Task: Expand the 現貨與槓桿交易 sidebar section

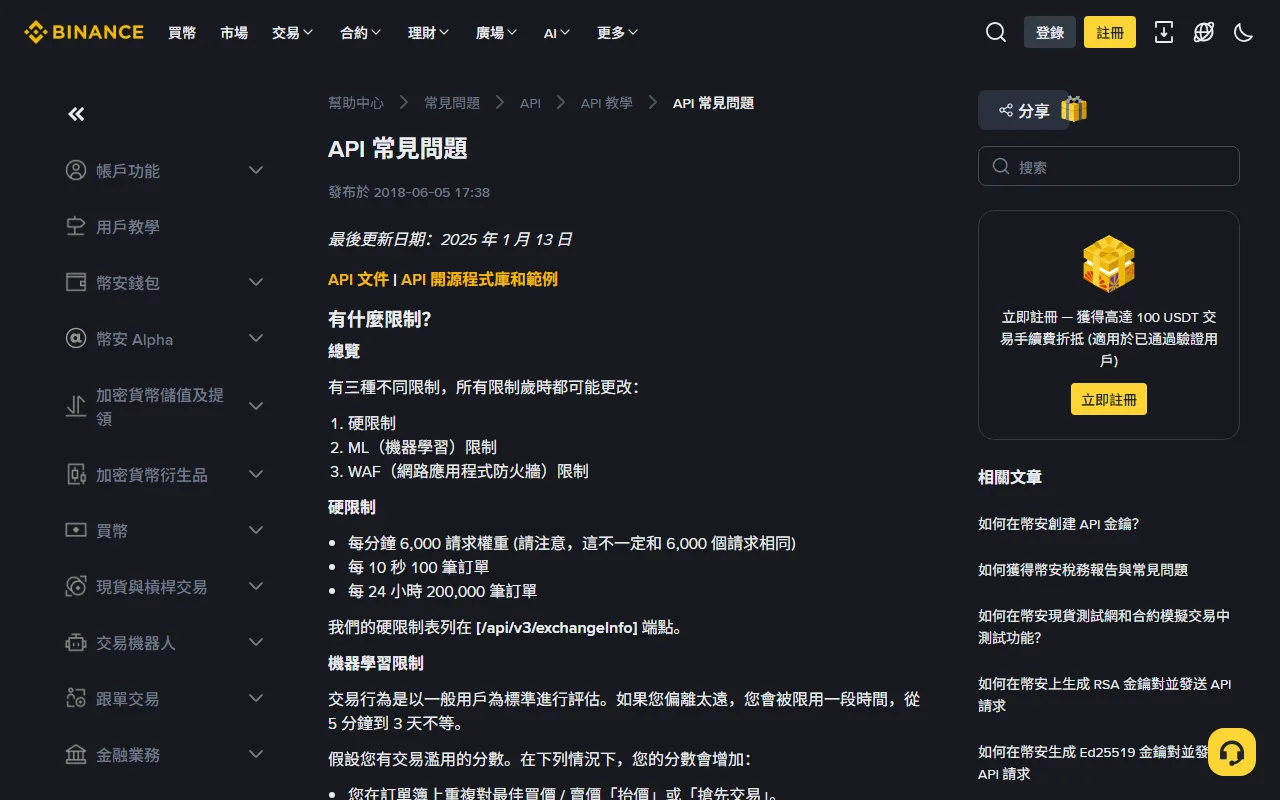Action: point(256,586)
